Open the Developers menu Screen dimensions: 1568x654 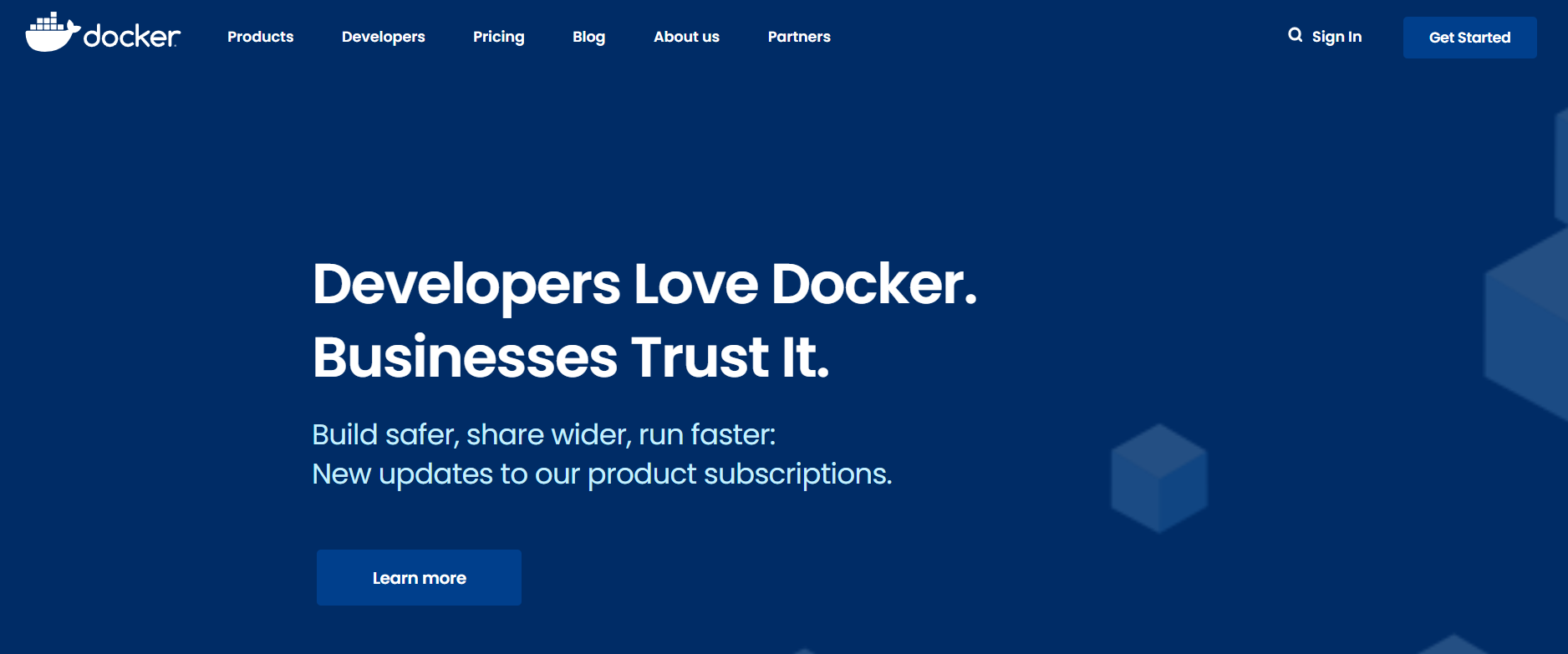point(383,37)
